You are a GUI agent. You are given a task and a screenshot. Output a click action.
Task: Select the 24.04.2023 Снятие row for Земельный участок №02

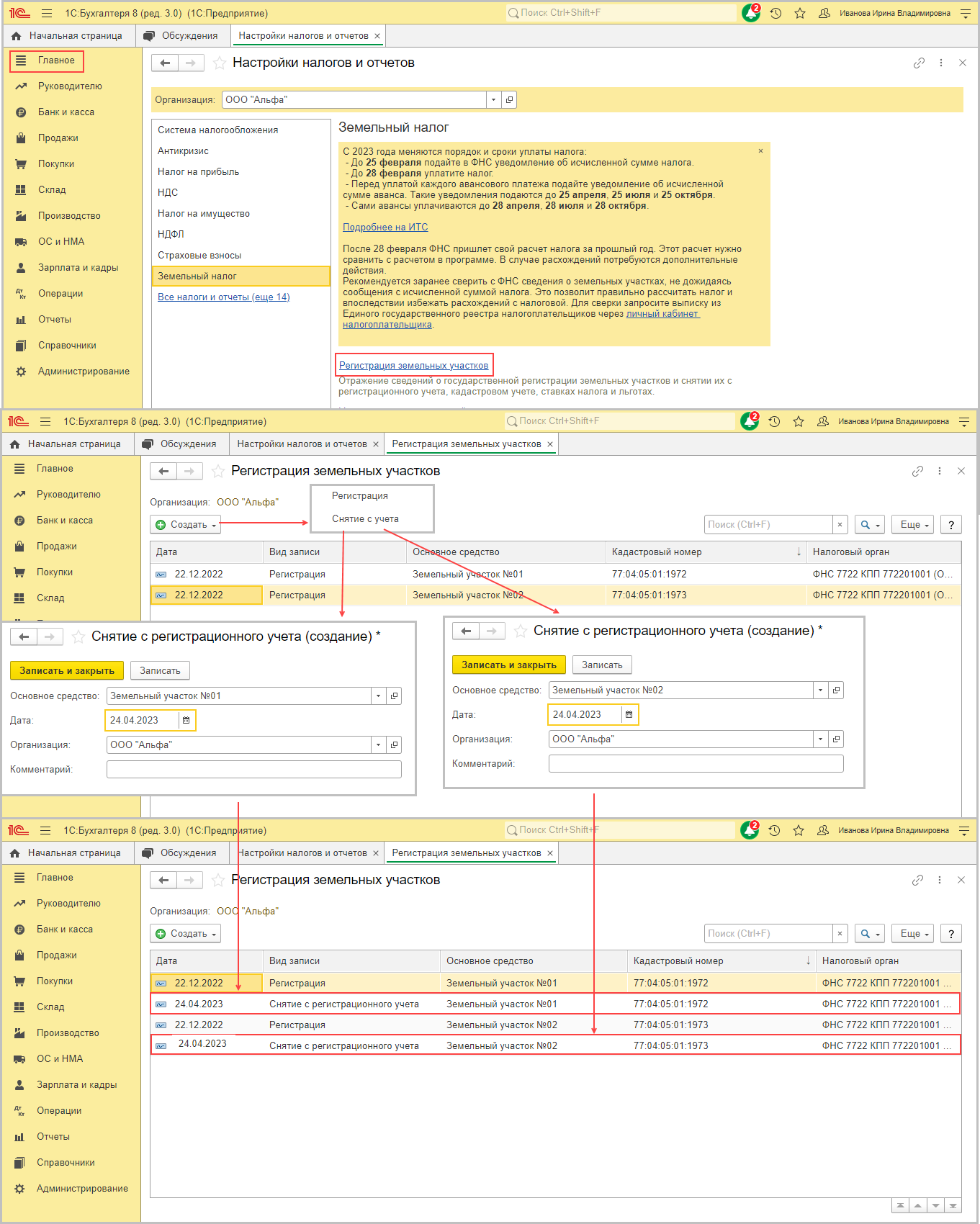pyautogui.click(x=556, y=1045)
